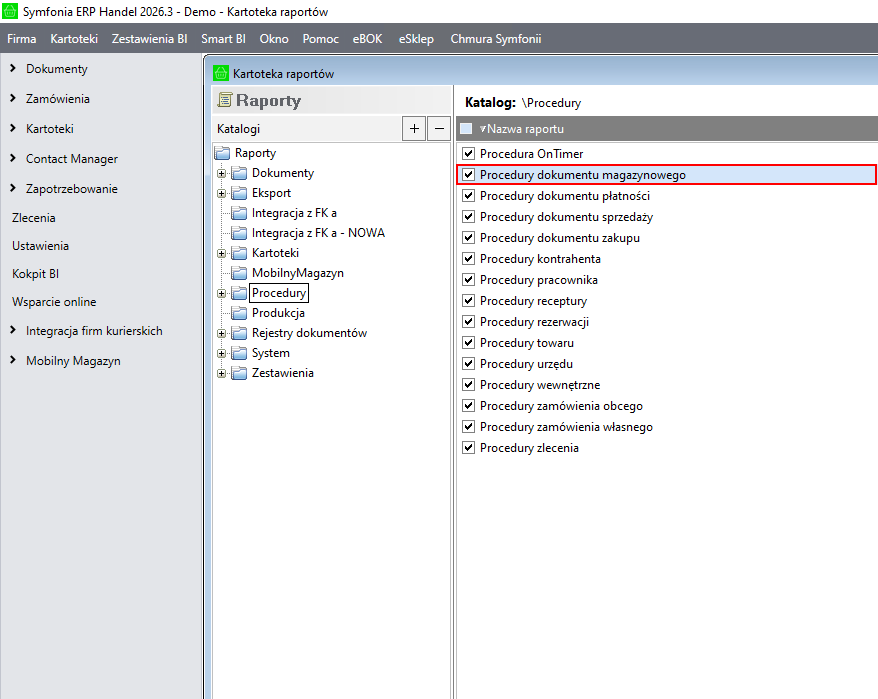Click the Integracja z FK a - NOWA folder icon
The image size is (878, 699).
point(240,233)
